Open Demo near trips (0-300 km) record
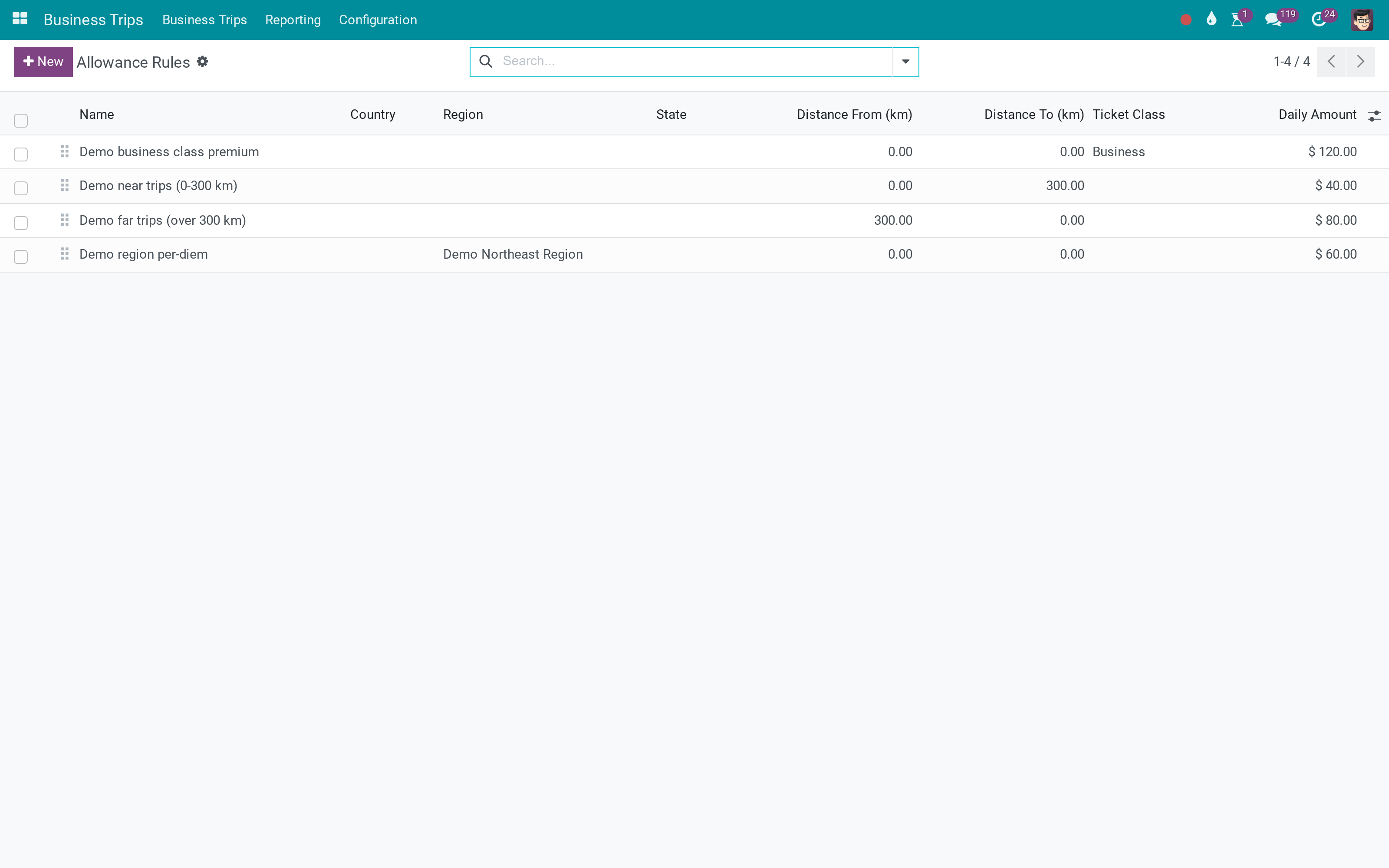The width and height of the screenshot is (1389, 868). click(x=158, y=185)
